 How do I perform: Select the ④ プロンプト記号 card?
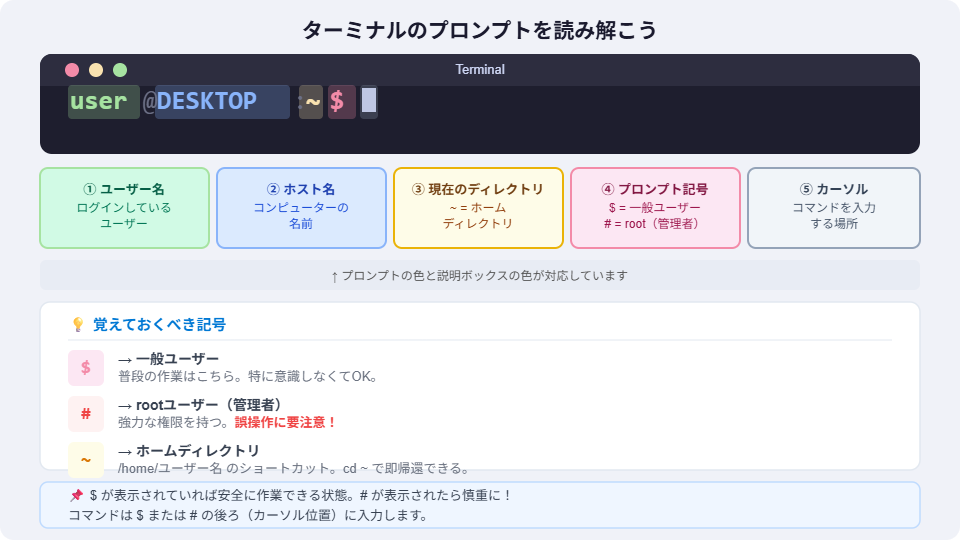click(x=655, y=207)
